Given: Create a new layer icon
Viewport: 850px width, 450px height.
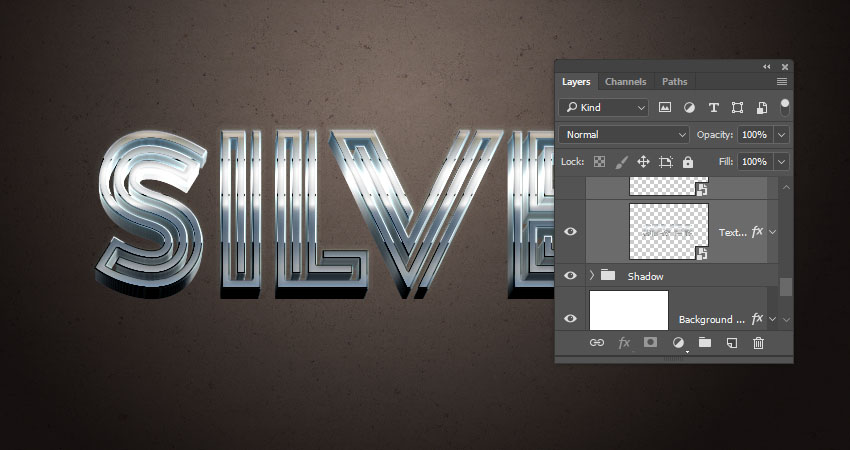Looking at the screenshot, I should [x=732, y=343].
